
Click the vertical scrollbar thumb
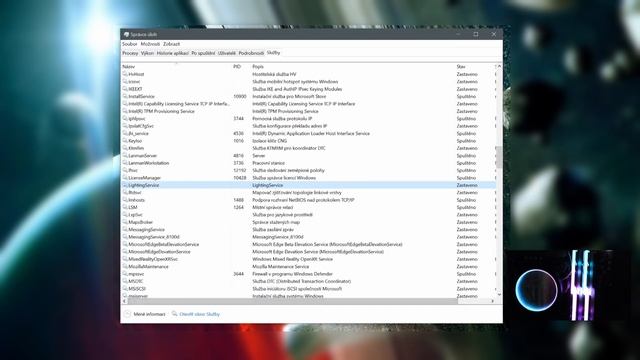pyautogui.click(x=499, y=157)
